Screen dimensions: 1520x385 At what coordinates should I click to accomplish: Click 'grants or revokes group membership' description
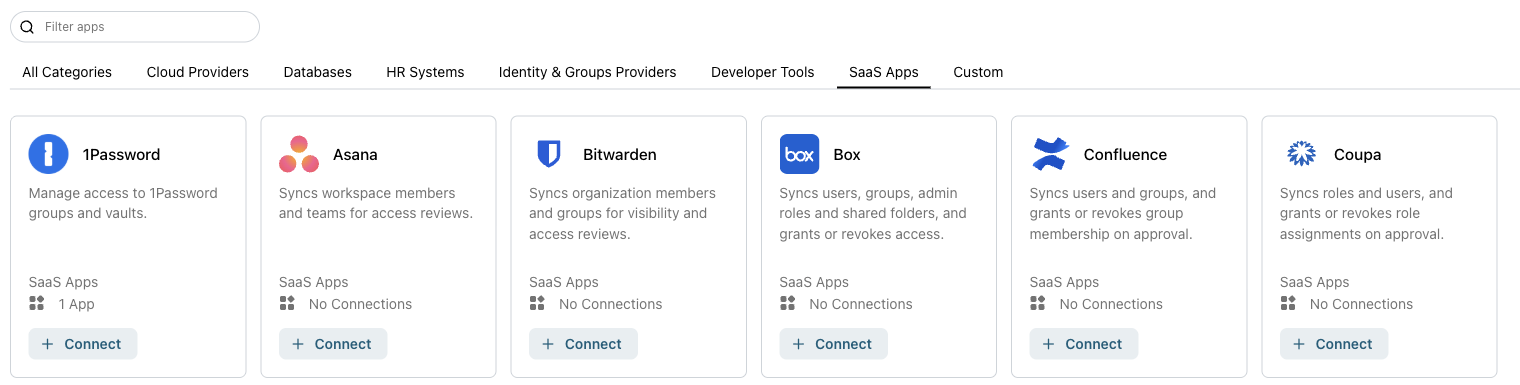pos(1123,214)
